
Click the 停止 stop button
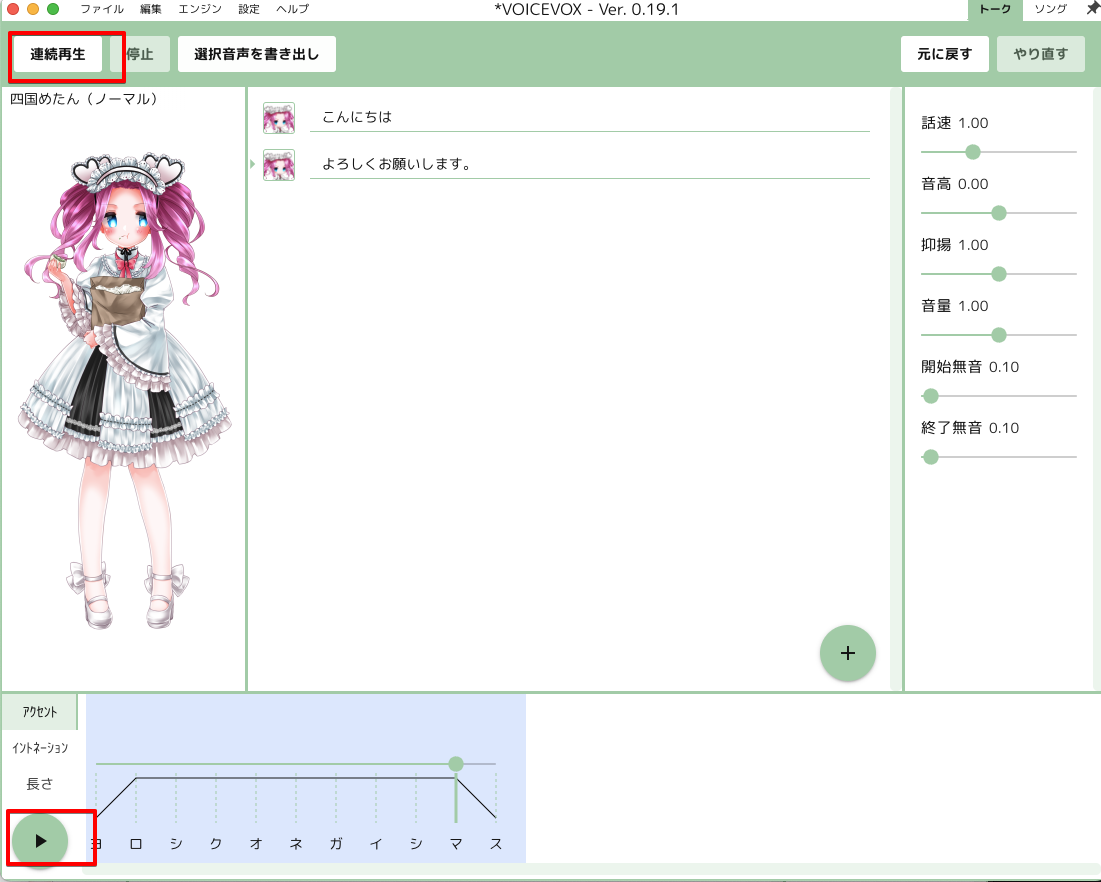140,54
